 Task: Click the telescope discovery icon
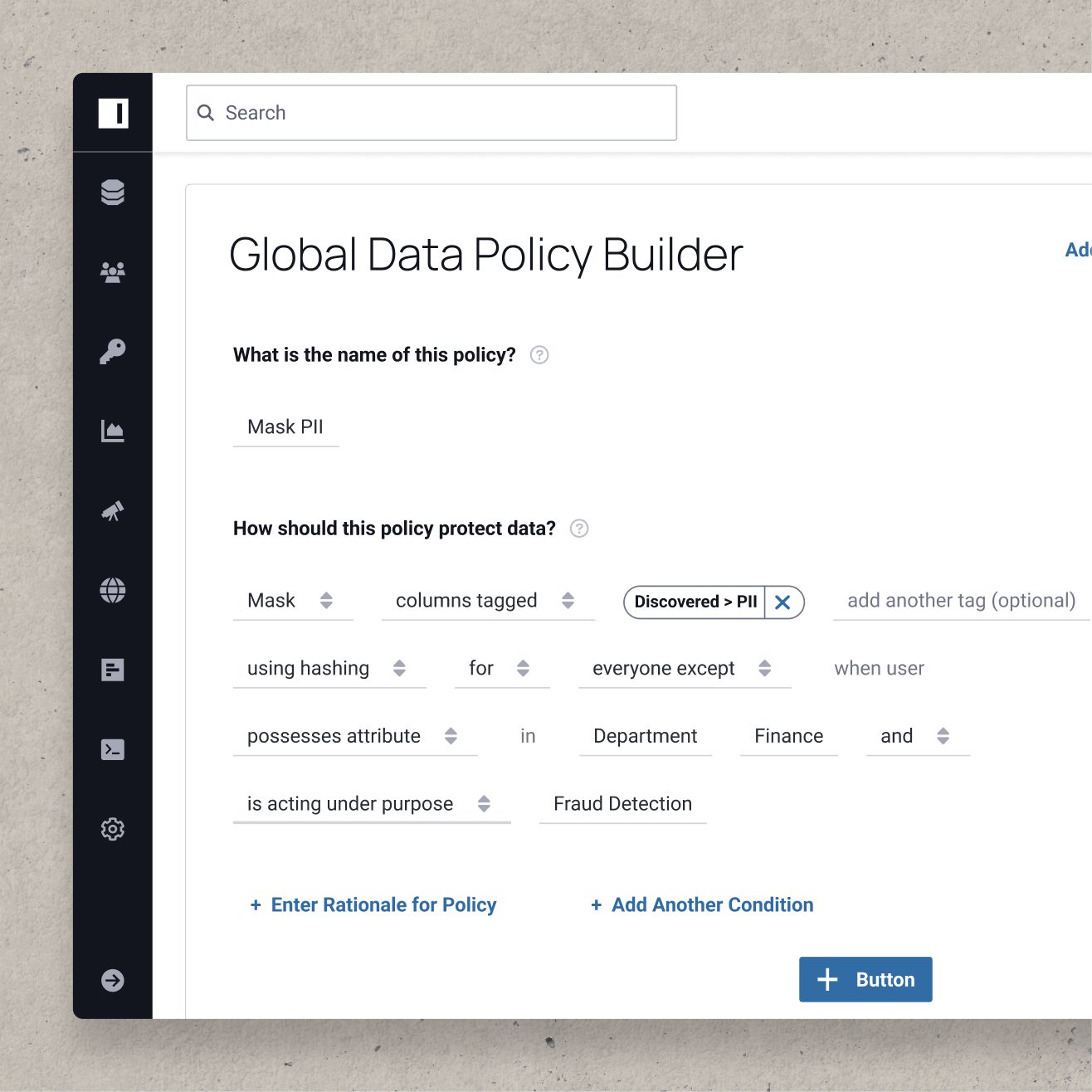[x=113, y=510]
